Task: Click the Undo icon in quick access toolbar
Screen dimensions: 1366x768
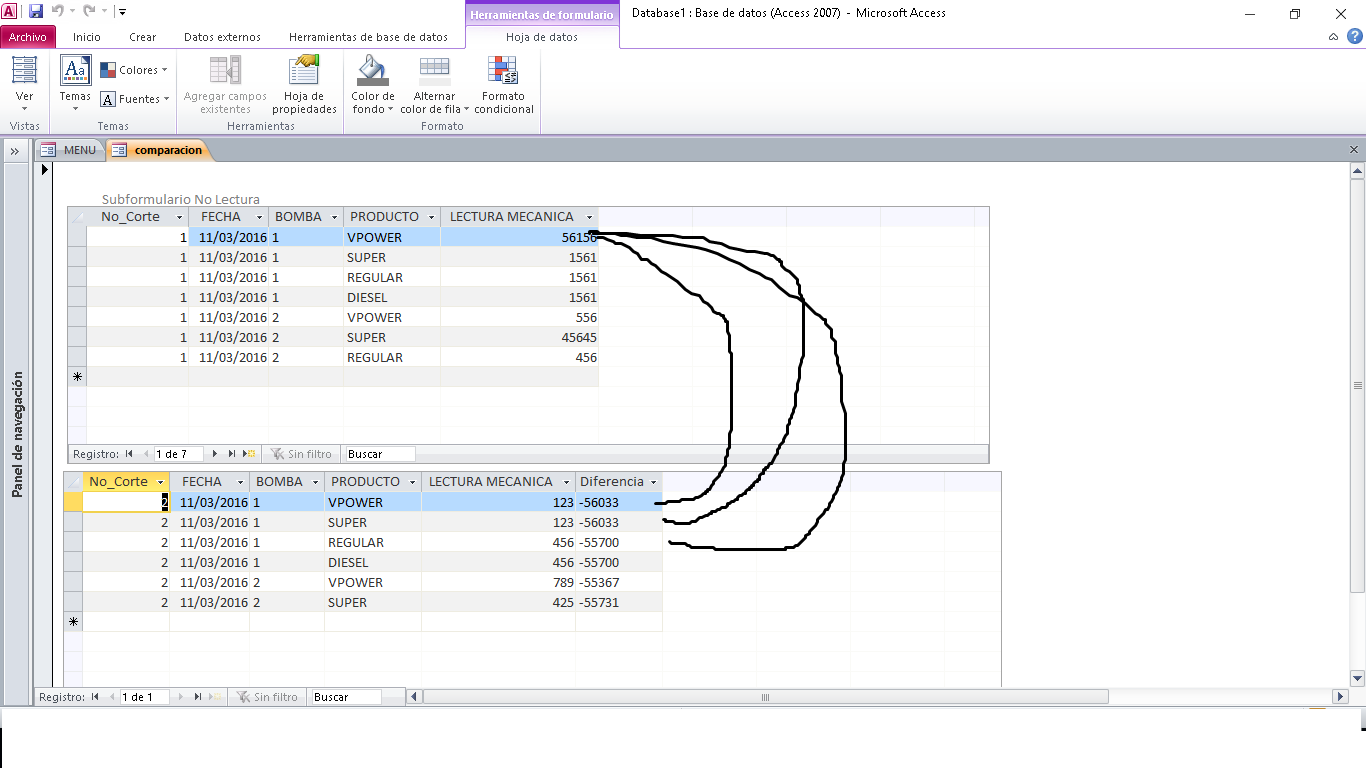Action: [x=57, y=12]
